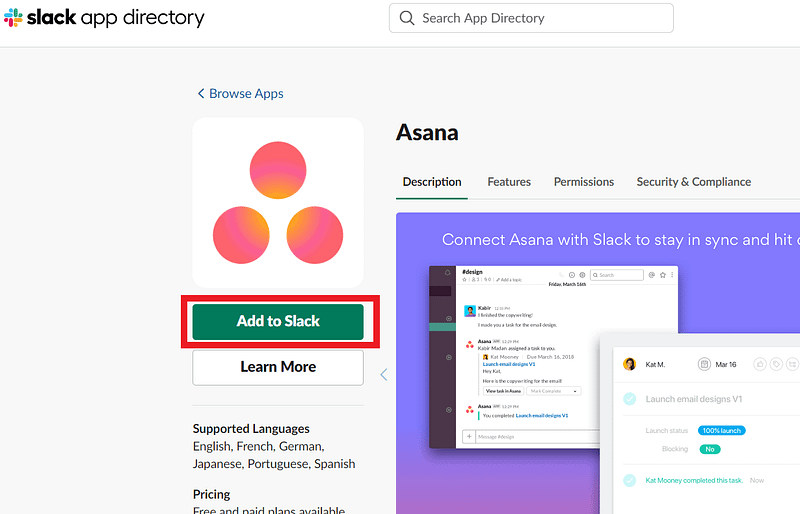Click the Learn More button
This screenshot has width=800, height=514.
[x=278, y=367]
